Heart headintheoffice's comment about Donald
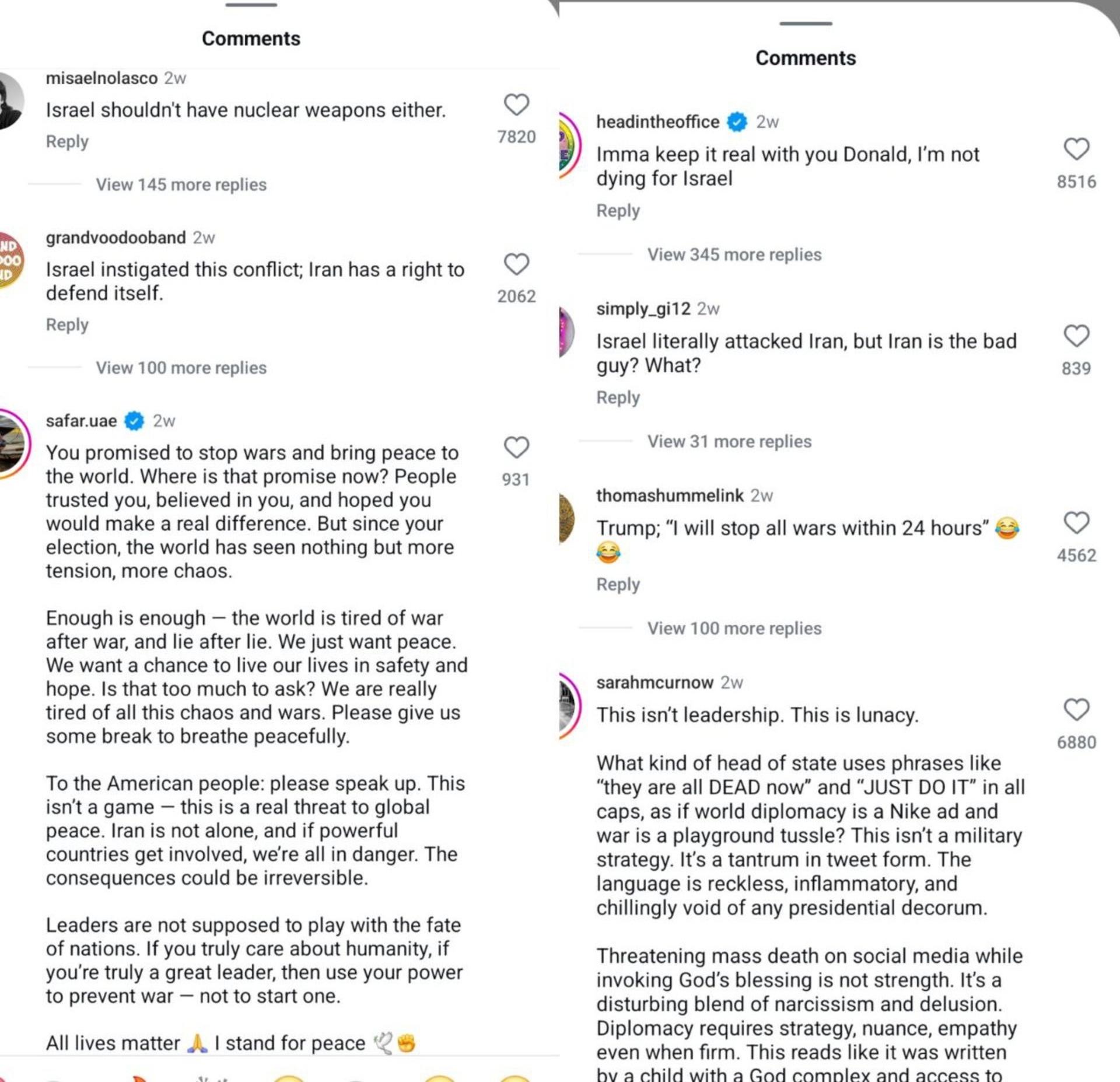The image size is (1120, 1082). [1076, 149]
